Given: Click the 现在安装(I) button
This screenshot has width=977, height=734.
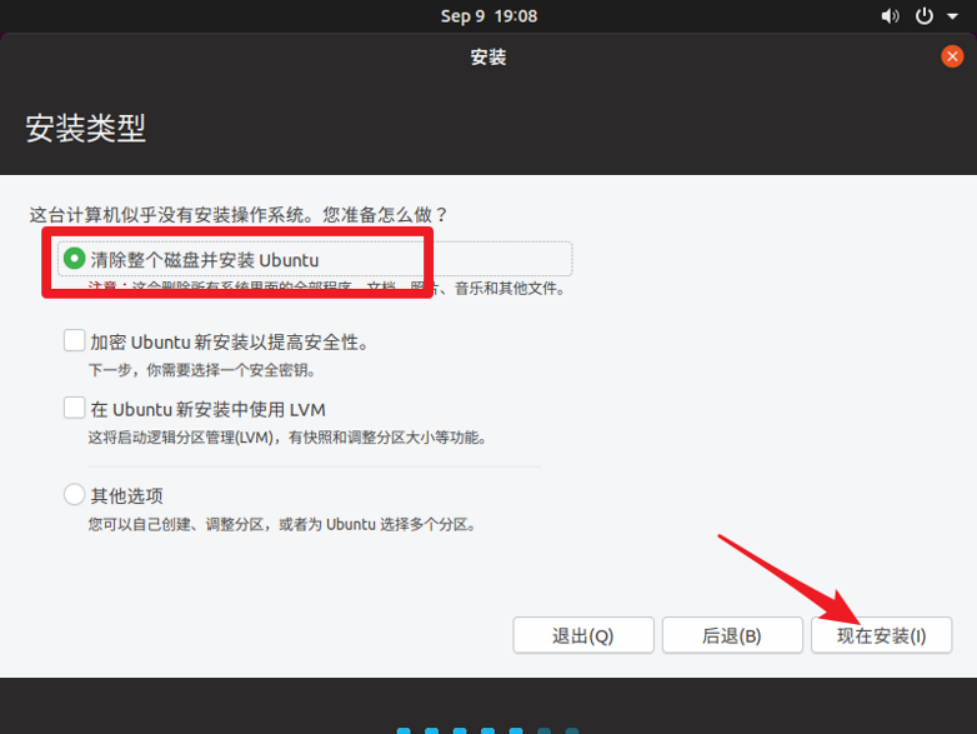Looking at the screenshot, I should pyautogui.click(x=881, y=636).
